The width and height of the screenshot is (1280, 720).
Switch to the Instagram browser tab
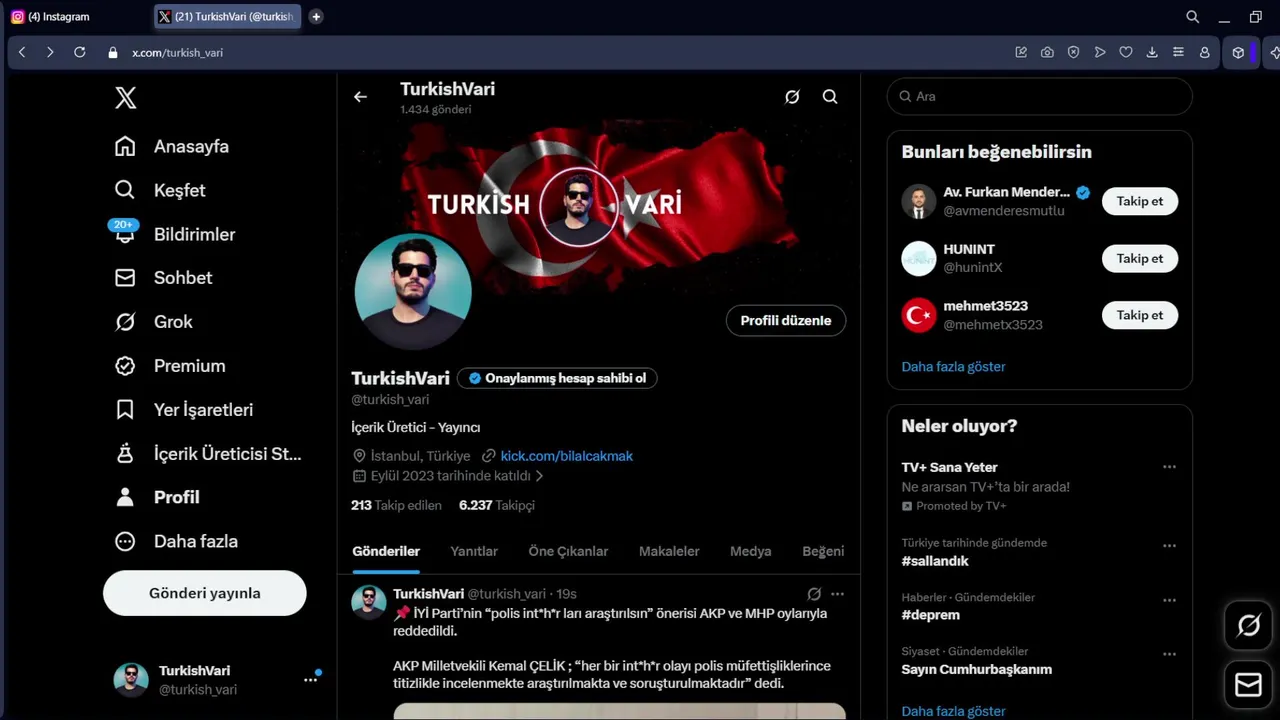[x=76, y=17]
